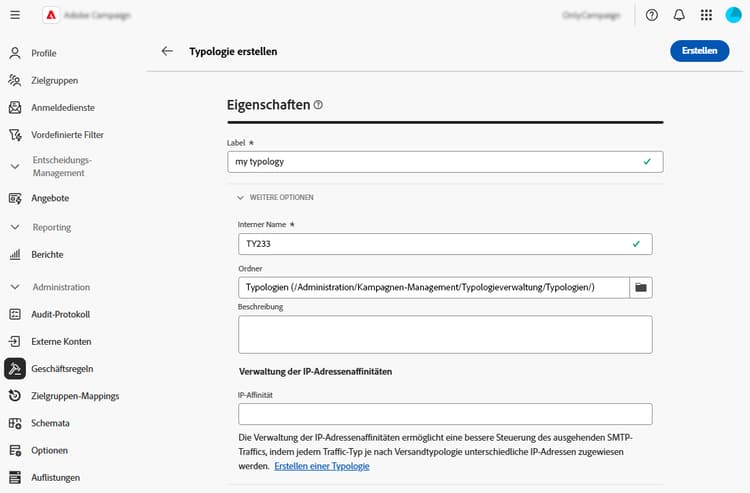
Task: Click the info icon next to Eigenschaften
Action: [319, 104]
